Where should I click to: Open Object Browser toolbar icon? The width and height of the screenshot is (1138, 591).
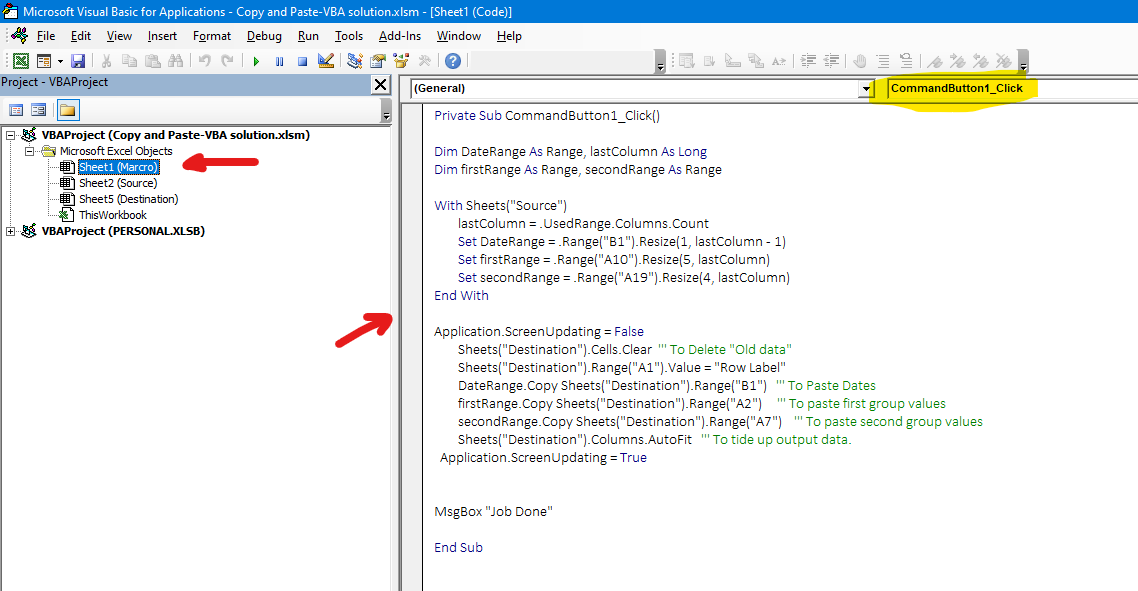pyautogui.click(x=401, y=62)
